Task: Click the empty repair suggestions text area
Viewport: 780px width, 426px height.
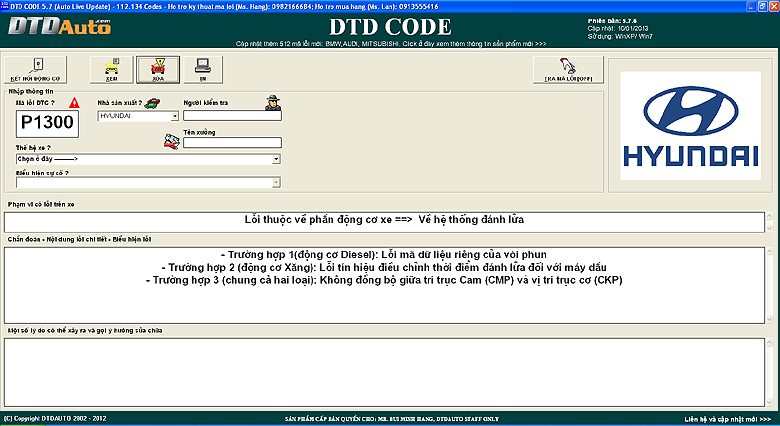Action: coord(384,372)
